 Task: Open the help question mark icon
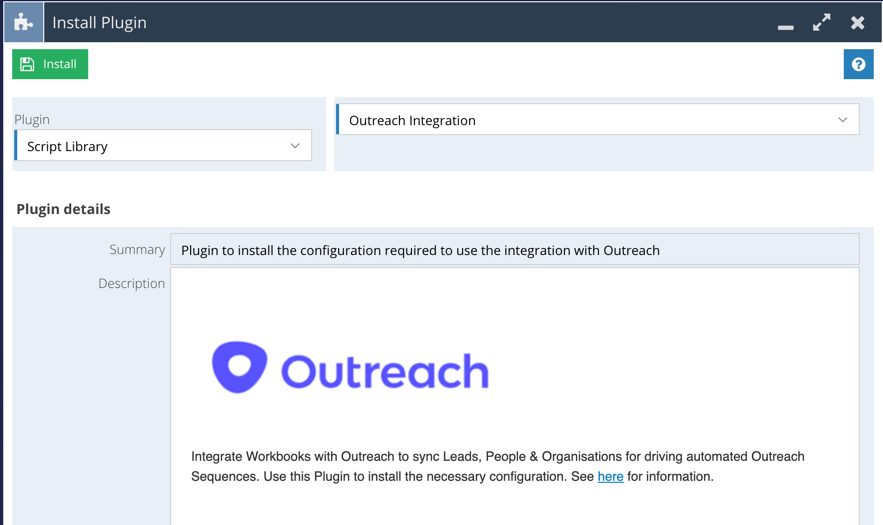[858, 64]
